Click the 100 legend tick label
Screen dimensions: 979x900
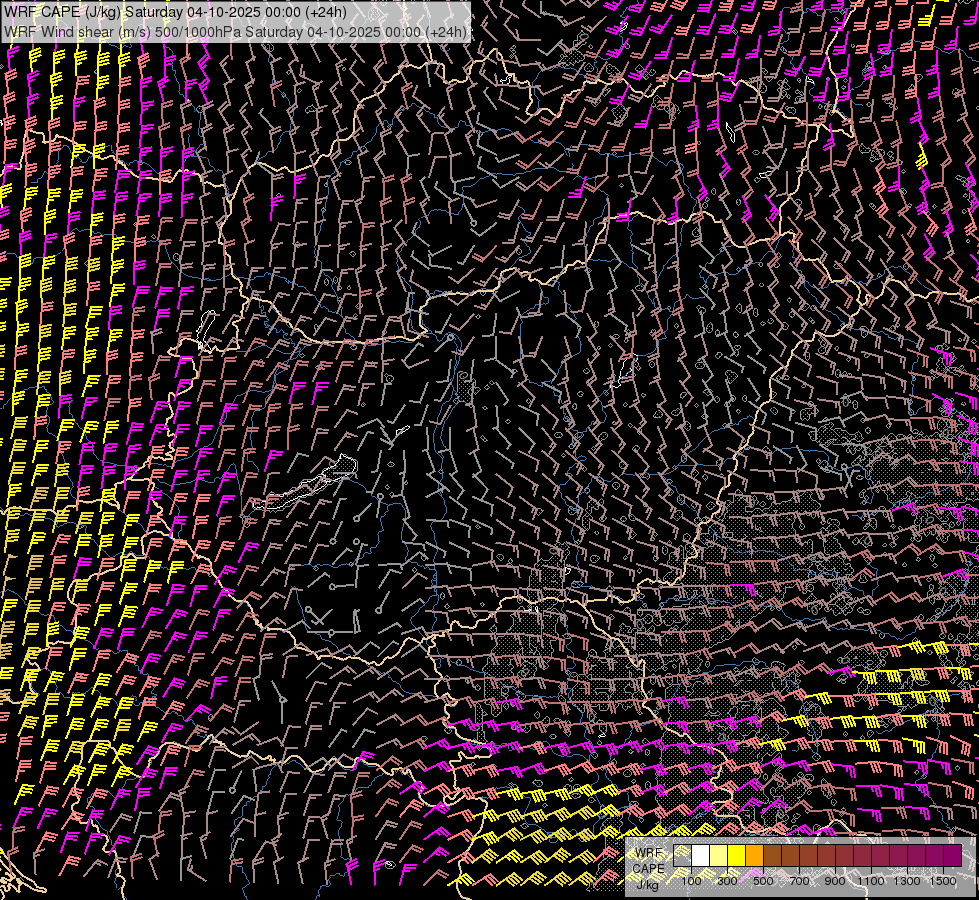pos(691,881)
